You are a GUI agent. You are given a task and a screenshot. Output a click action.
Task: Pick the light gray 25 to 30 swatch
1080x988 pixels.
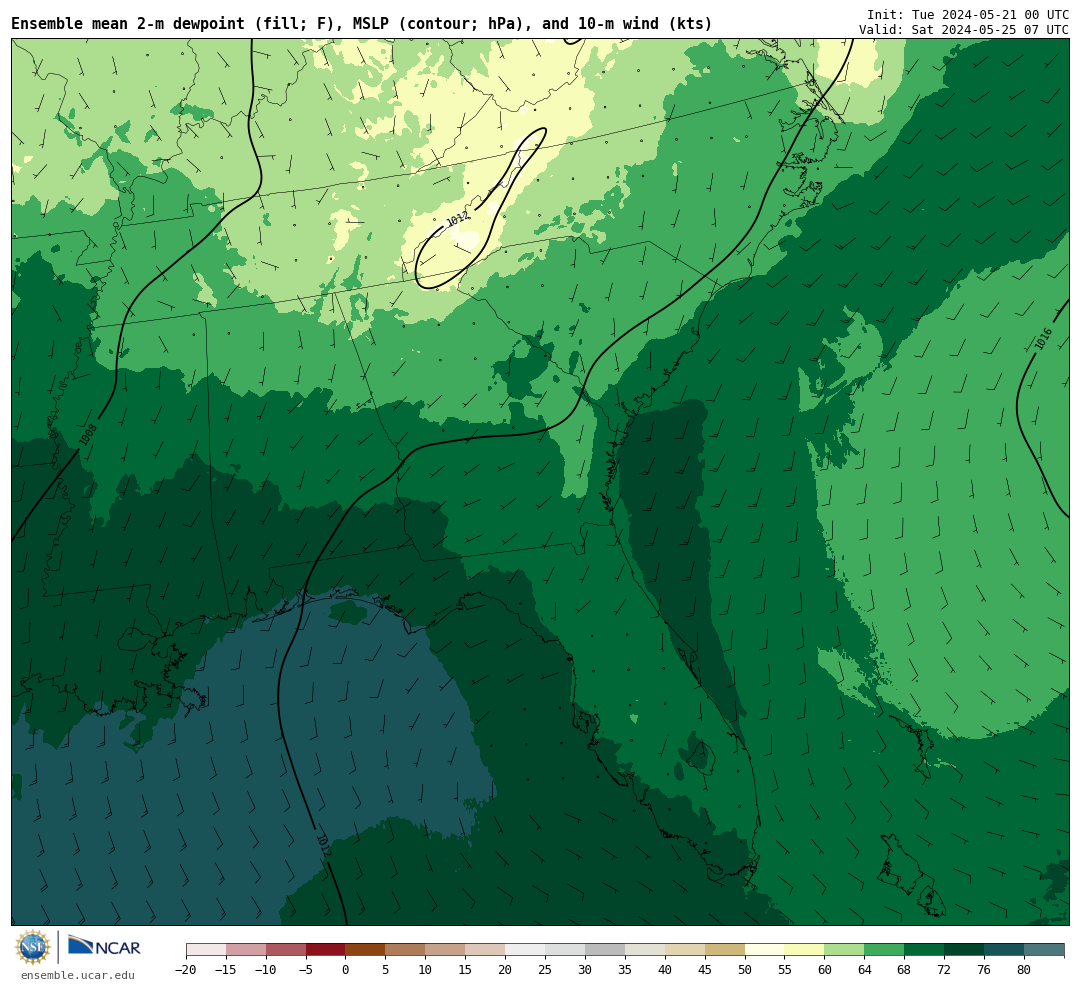565,950
